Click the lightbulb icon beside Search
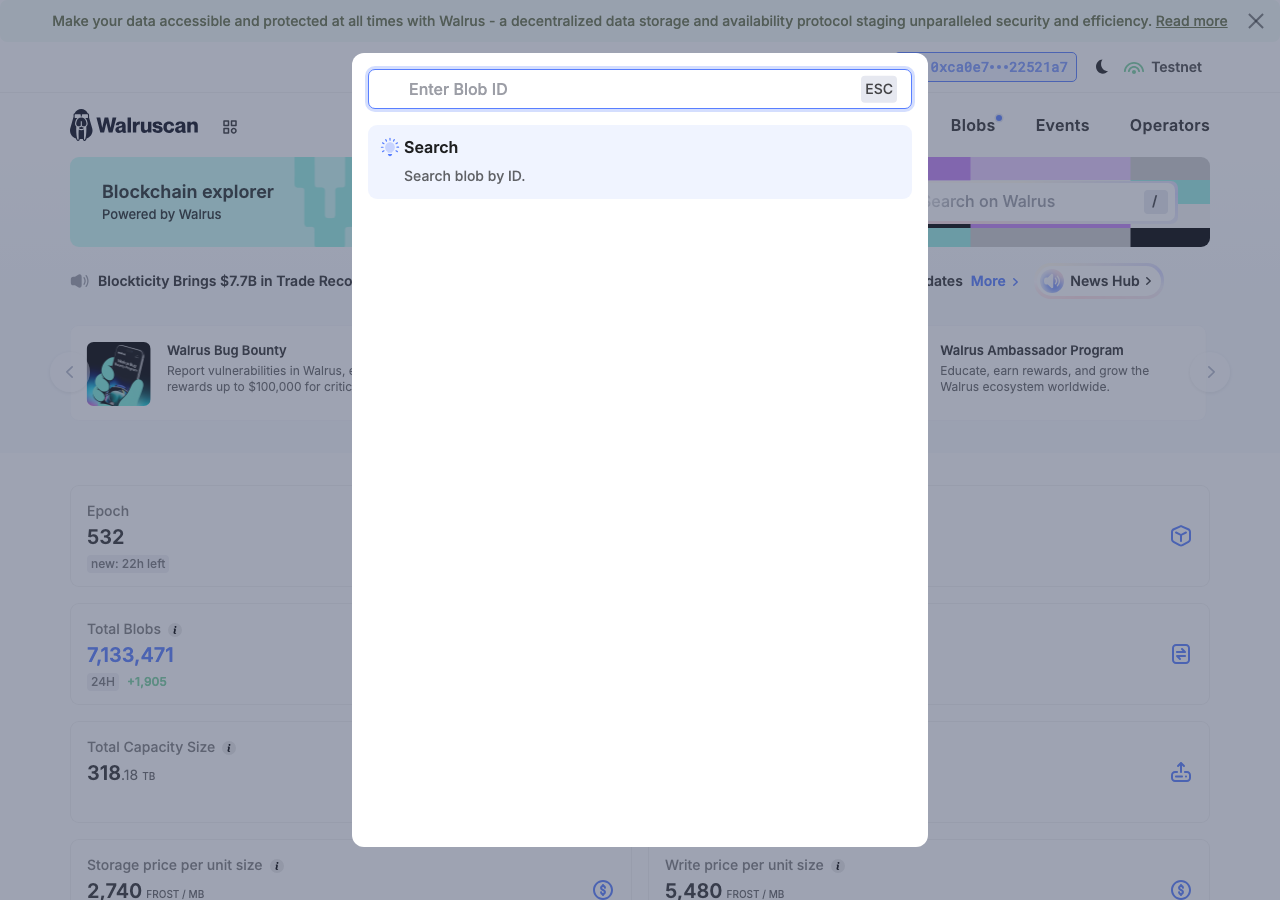Image resolution: width=1280 pixels, height=900 pixels. [390, 147]
